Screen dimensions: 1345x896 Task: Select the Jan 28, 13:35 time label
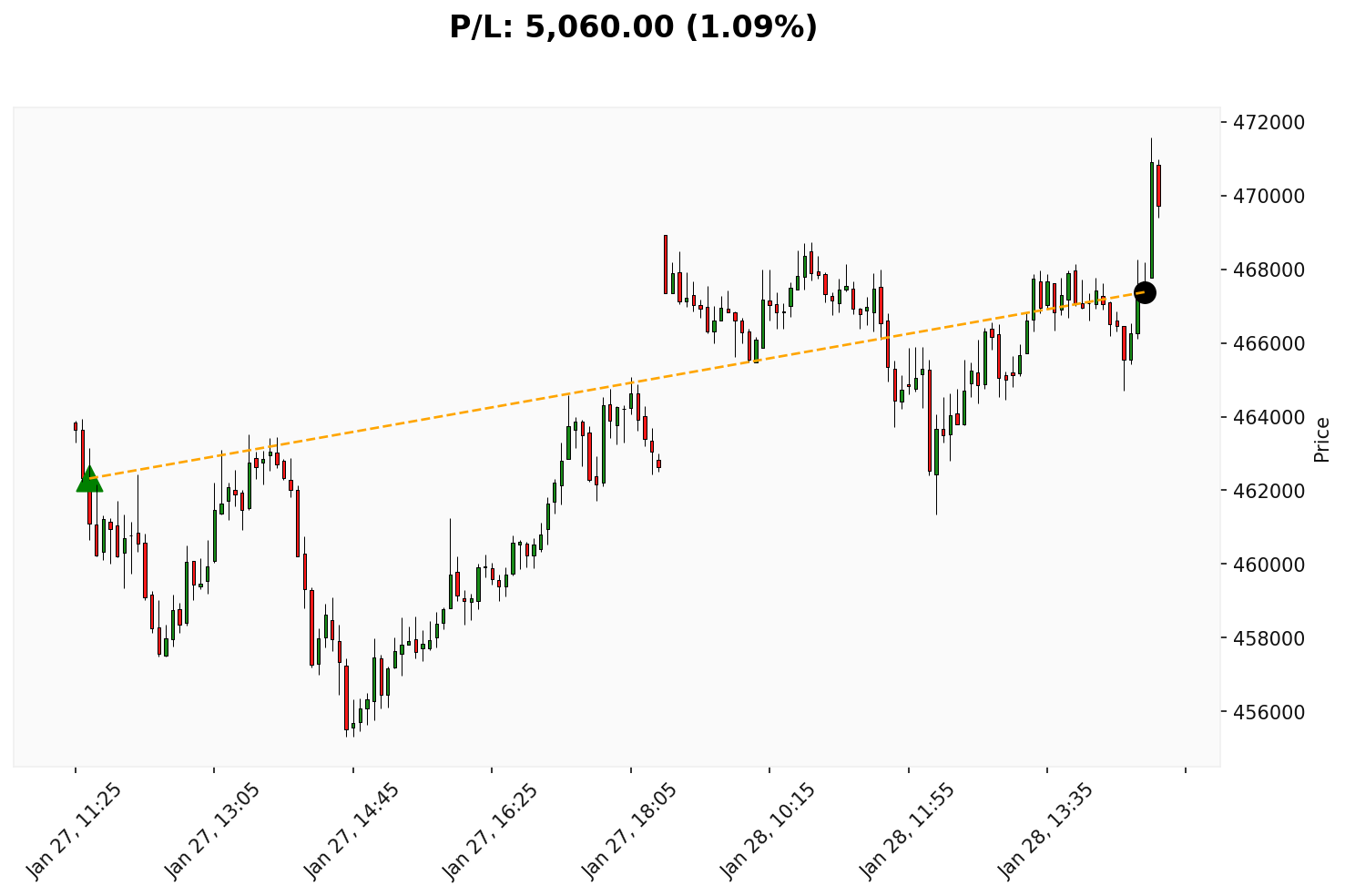pos(1046,830)
